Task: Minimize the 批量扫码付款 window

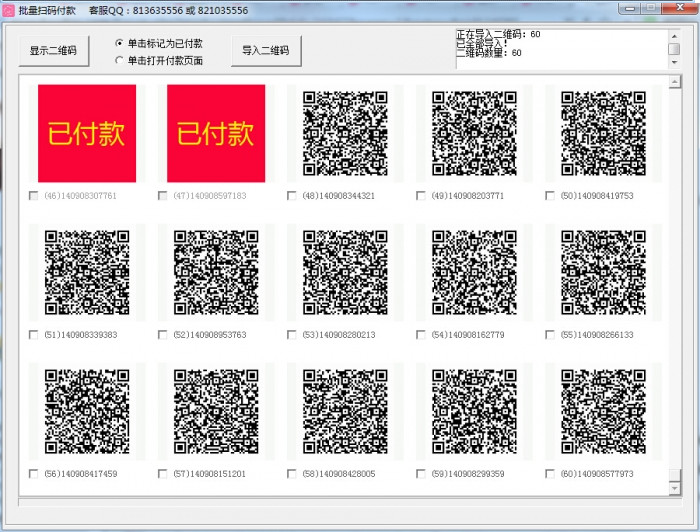Action: (630, 8)
